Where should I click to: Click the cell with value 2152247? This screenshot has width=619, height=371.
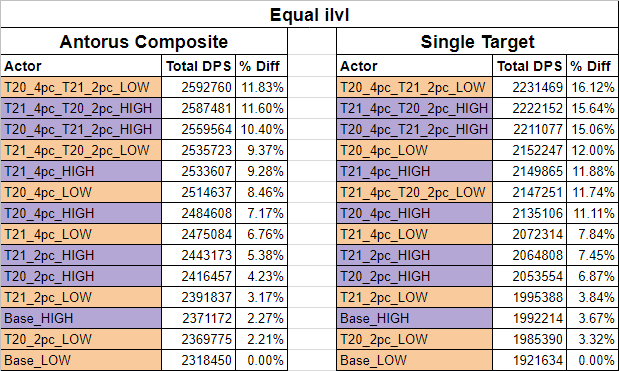[529, 150]
